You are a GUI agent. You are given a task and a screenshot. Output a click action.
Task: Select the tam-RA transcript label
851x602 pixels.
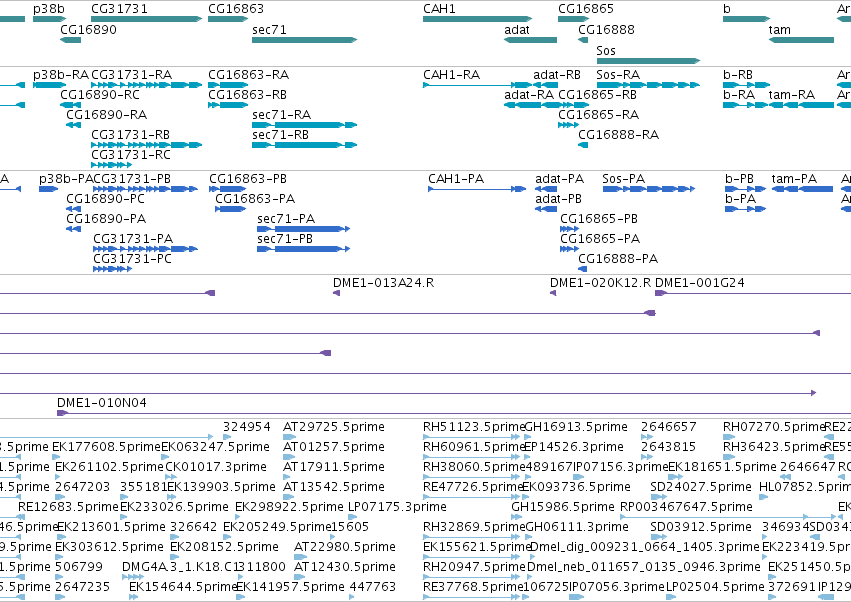click(x=792, y=94)
